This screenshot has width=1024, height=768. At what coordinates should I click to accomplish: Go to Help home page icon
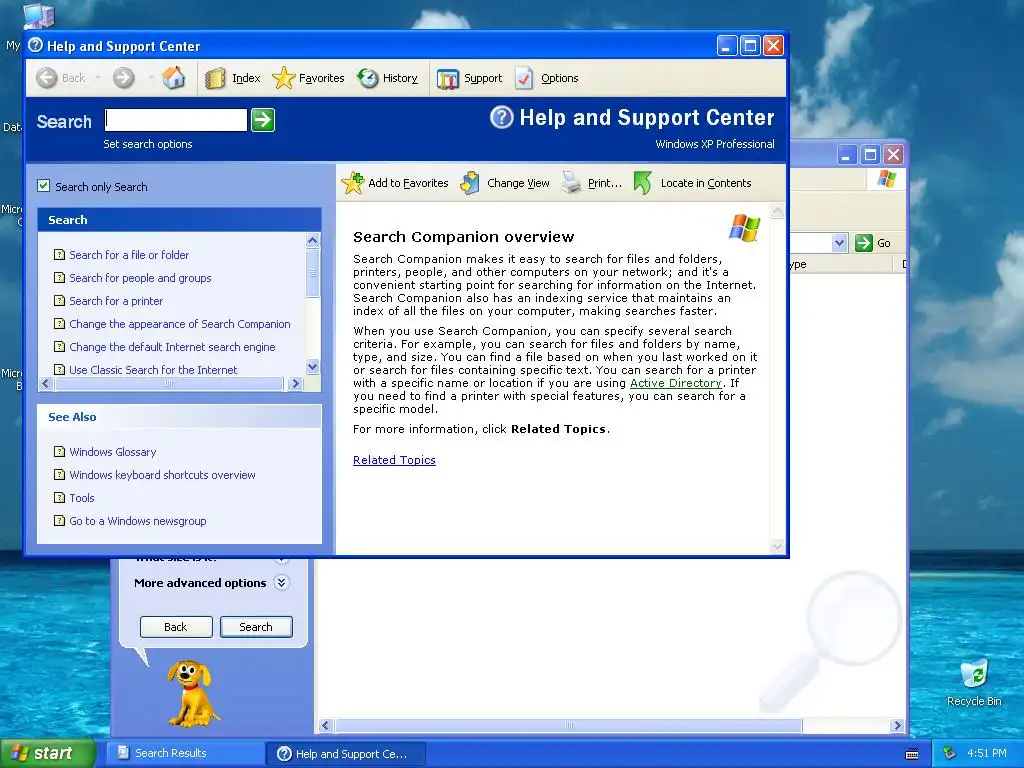(x=174, y=78)
